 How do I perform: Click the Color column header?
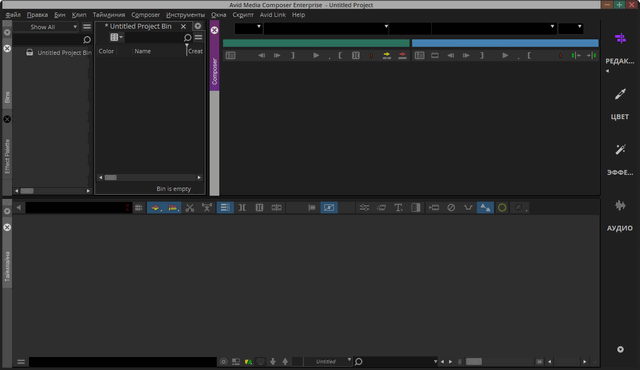[x=106, y=51]
